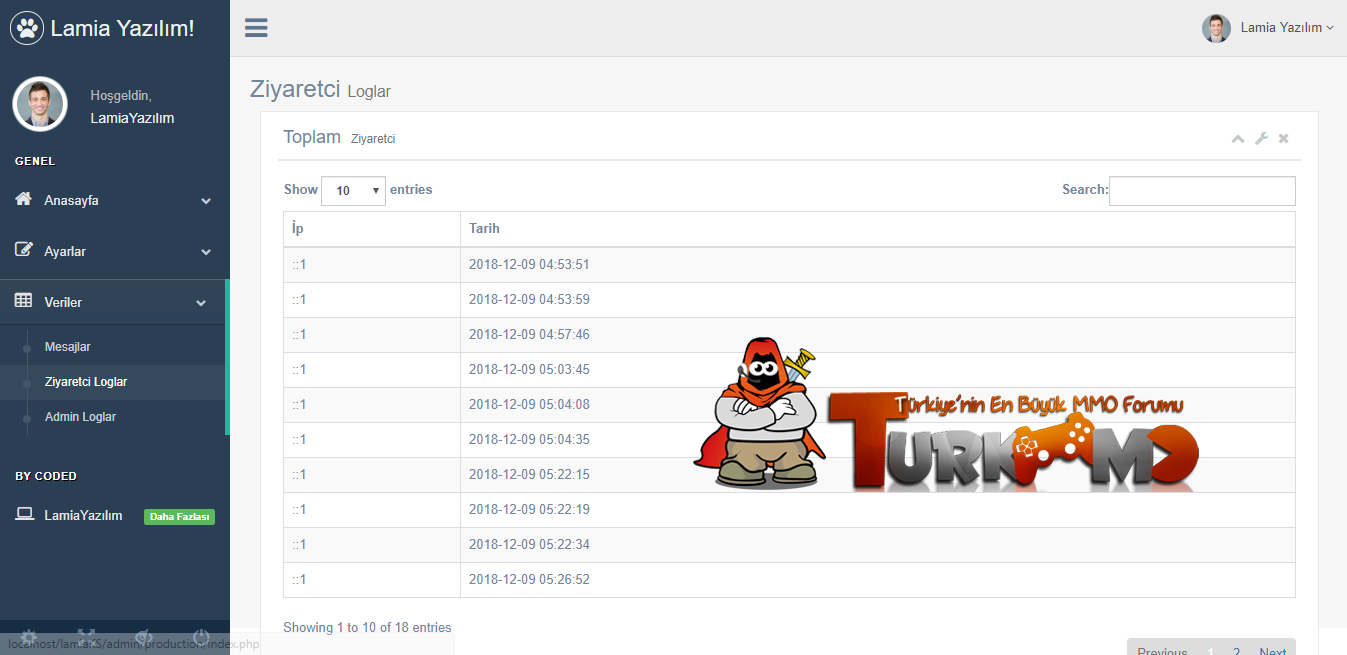The height and width of the screenshot is (655, 1347).
Task: Expand the Ayarlar menu chevron
Action: [206, 252]
